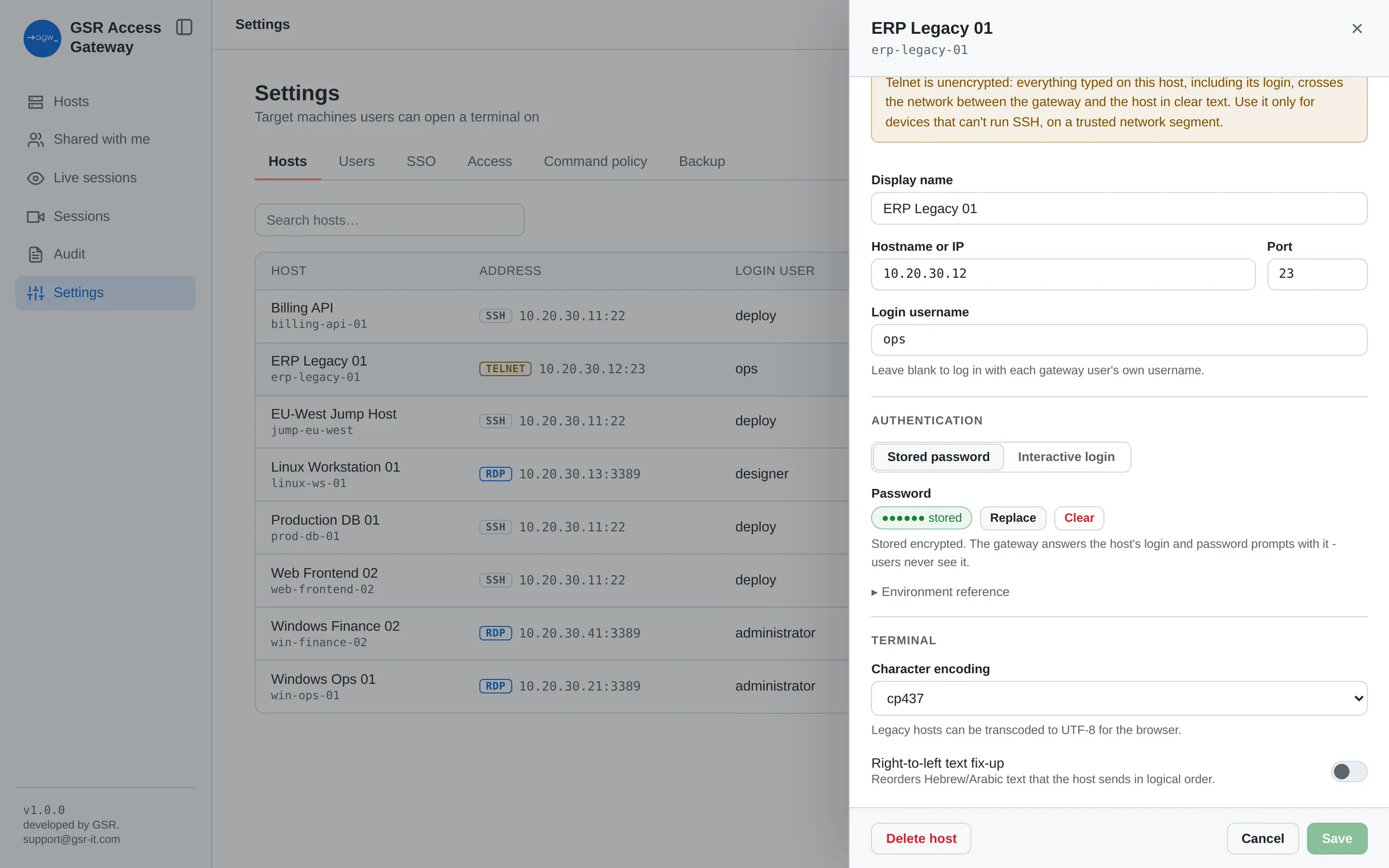Select the Windows Ops 01 row
This screenshot has width=1389, height=868.
click(552, 686)
